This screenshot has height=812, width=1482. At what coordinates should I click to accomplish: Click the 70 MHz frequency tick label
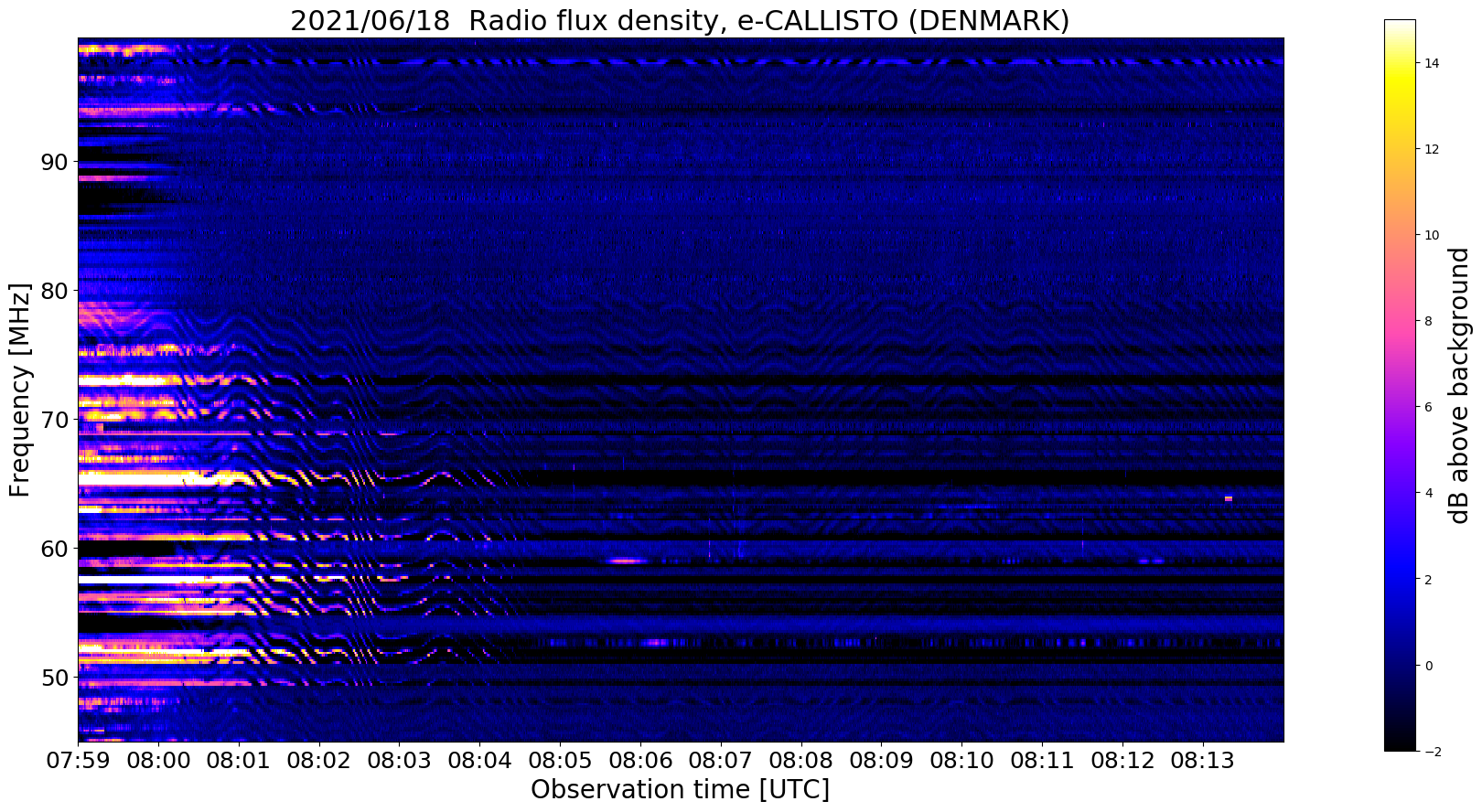click(56, 420)
